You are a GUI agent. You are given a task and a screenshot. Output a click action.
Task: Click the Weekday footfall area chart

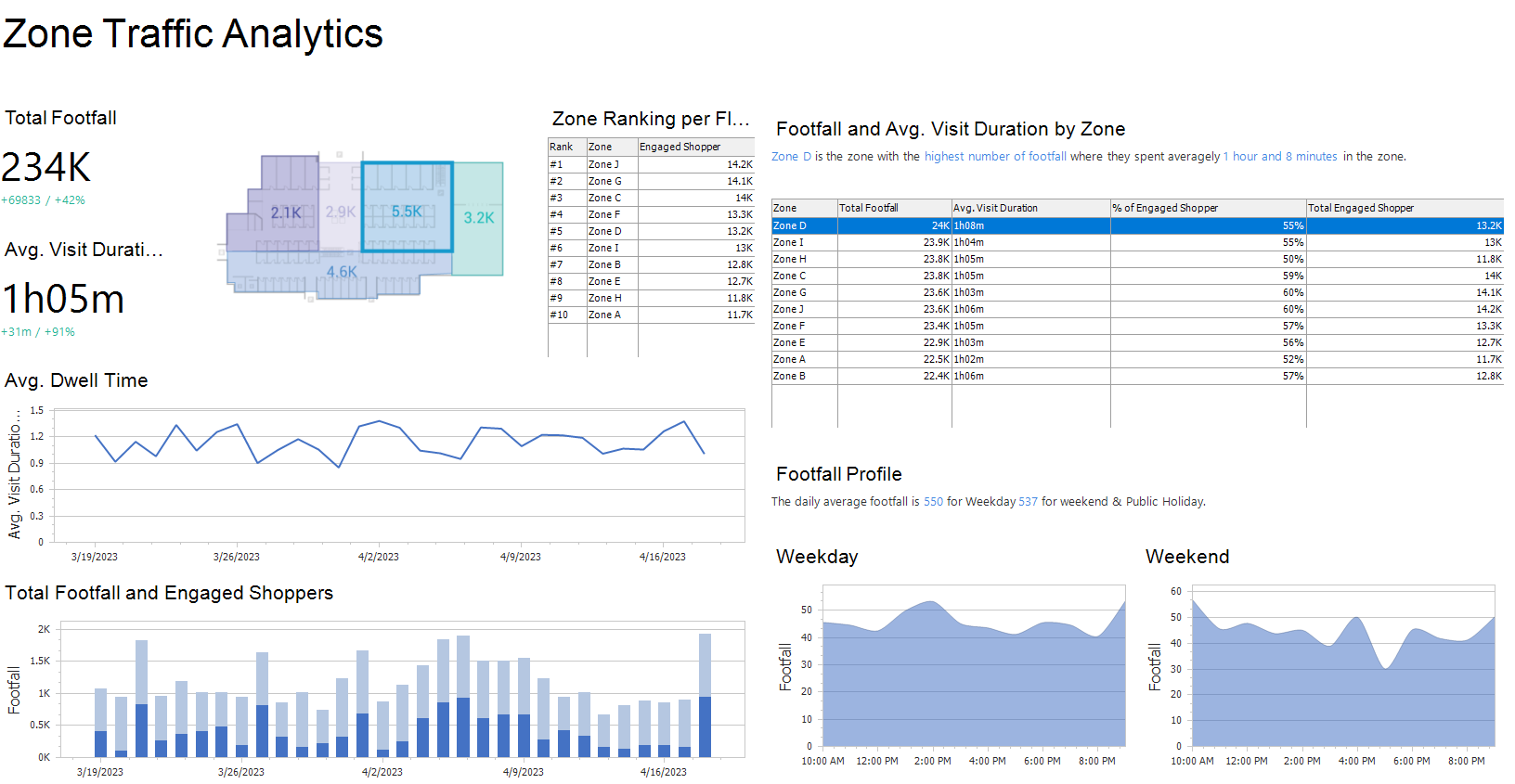tap(974, 665)
